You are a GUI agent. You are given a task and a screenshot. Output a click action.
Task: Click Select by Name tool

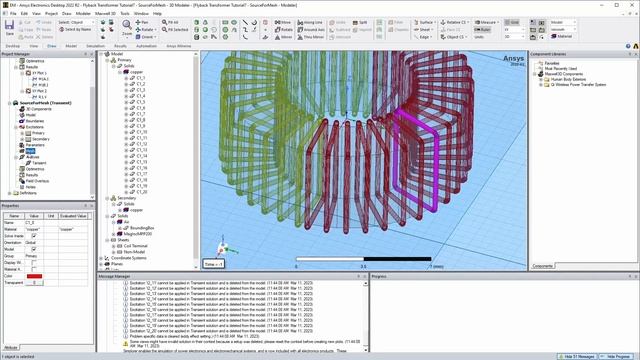tap(75, 29)
